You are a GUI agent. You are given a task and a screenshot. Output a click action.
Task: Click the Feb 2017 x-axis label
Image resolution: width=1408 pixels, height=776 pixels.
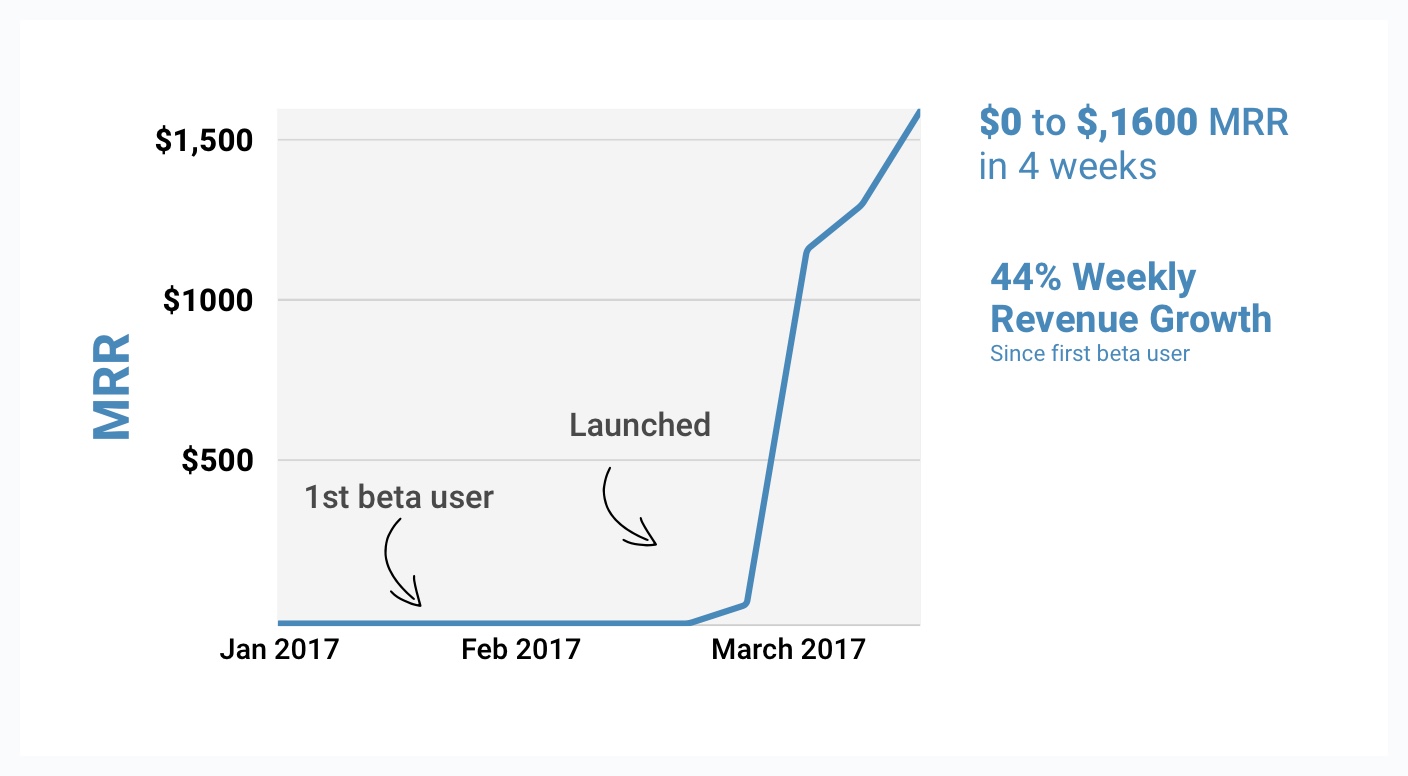point(521,649)
